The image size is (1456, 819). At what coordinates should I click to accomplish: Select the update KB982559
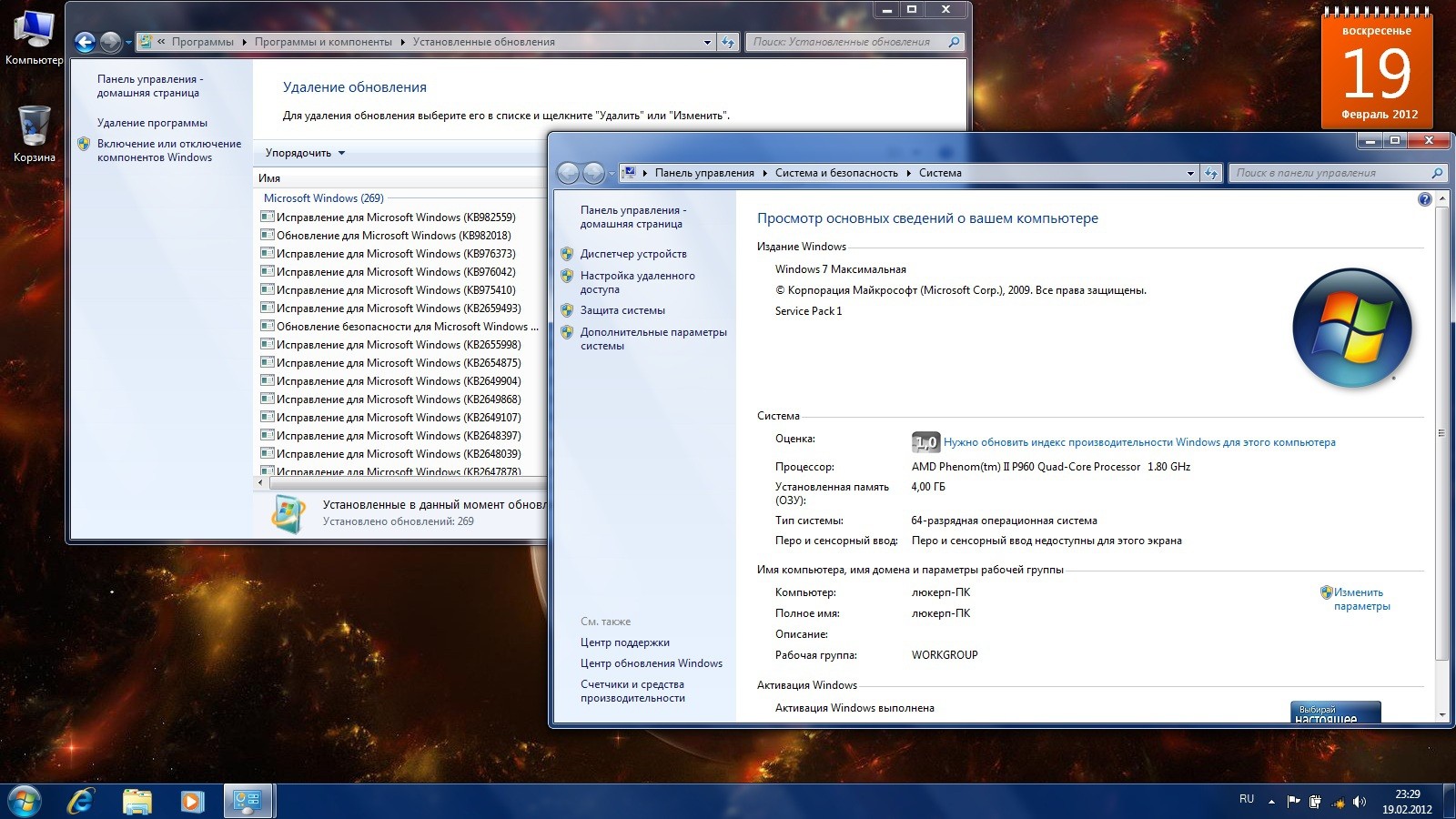pyautogui.click(x=396, y=217)
